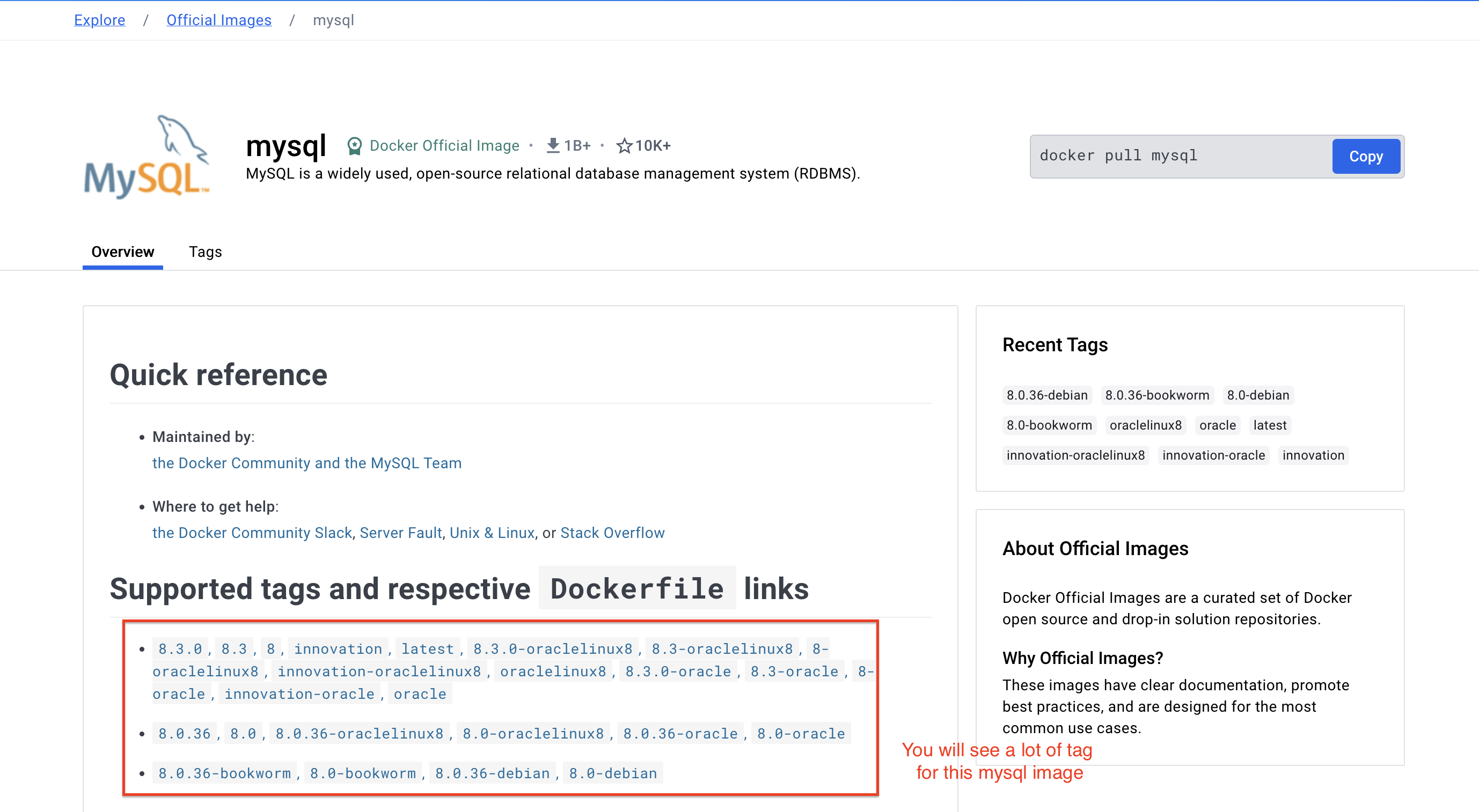Open the Docker Community Slack link

(252, 533)
